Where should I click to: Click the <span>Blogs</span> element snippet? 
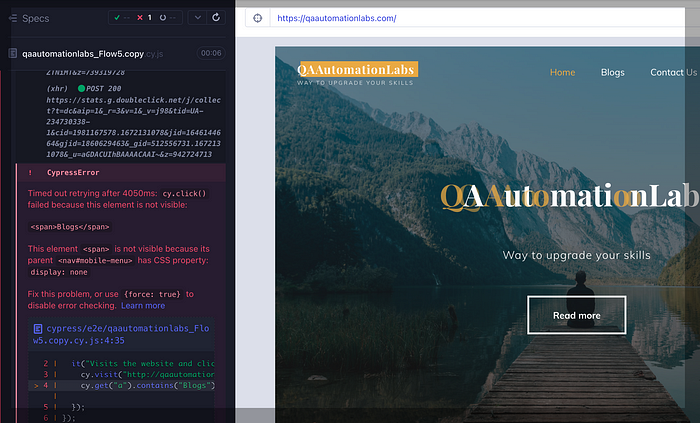point(70,227)
